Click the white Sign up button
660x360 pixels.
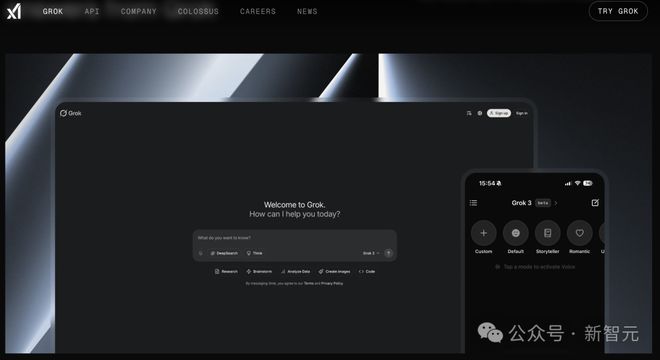(x=499, y=113)
